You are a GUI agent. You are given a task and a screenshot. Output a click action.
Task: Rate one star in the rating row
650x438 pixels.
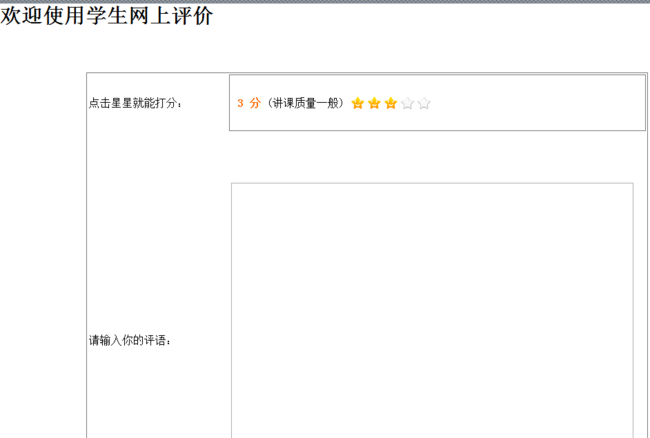point(357,103)
